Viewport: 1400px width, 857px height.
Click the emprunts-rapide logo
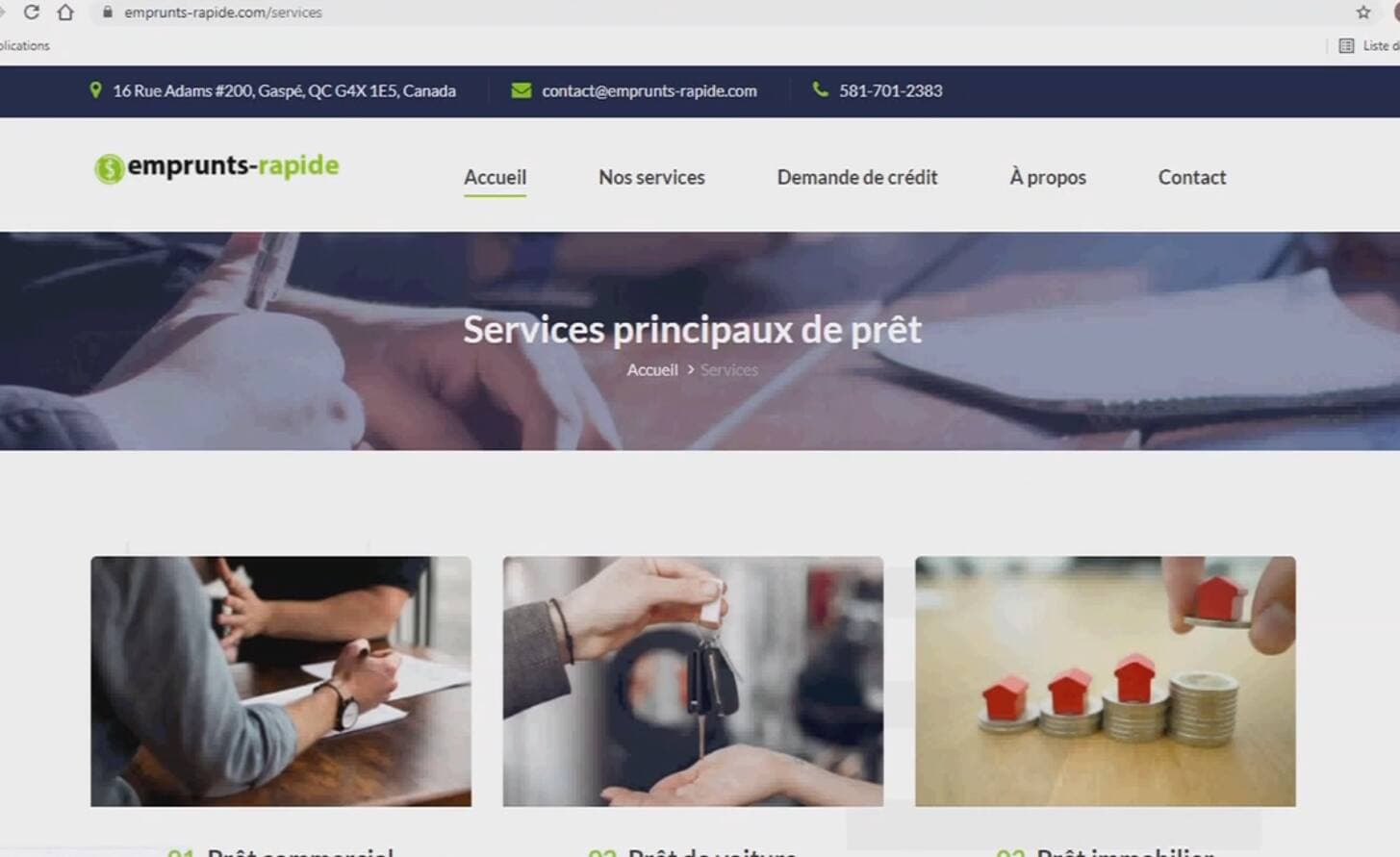216,167
